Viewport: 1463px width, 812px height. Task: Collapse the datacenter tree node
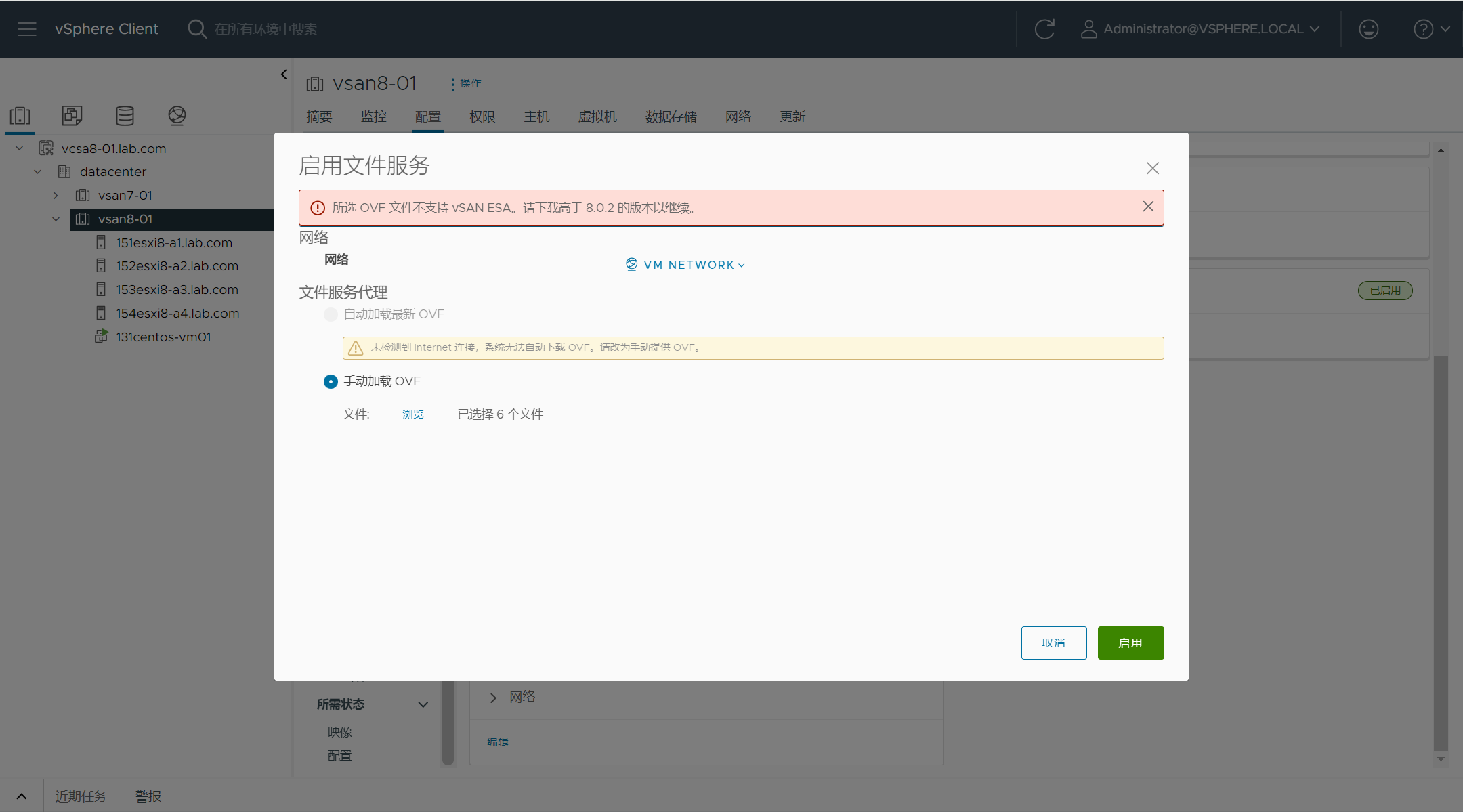point(38,171)
